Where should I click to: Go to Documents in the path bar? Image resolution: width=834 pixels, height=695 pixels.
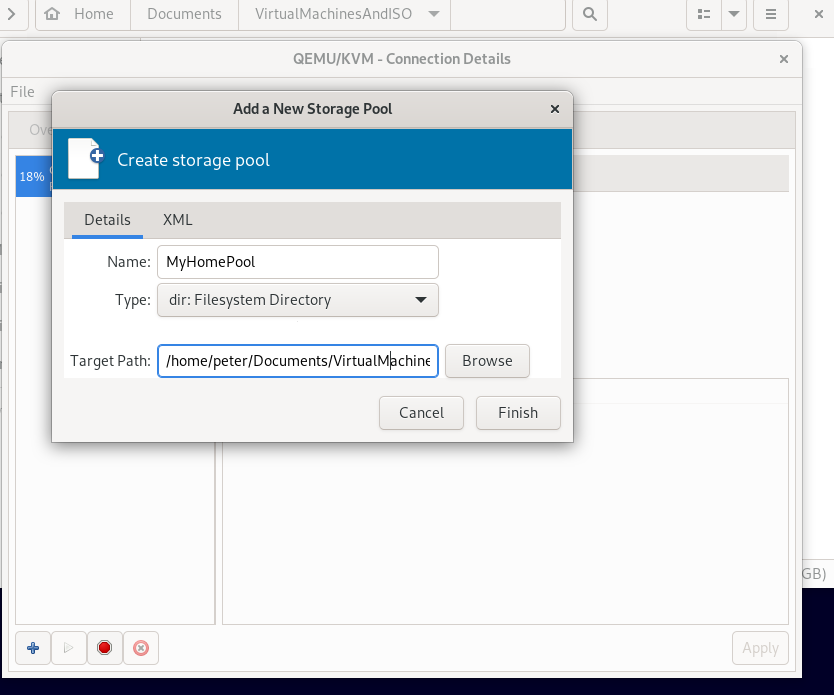click(184, 14)
